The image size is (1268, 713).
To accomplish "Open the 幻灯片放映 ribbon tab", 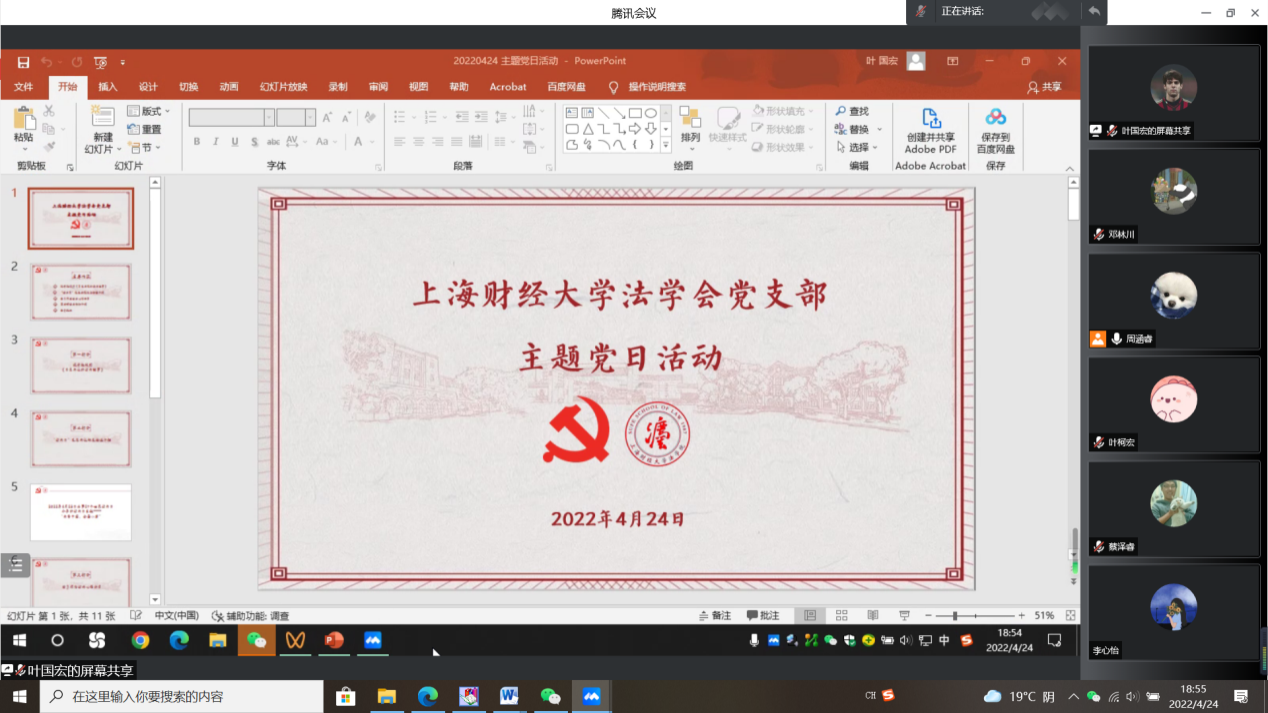I will tap(283, 87).
